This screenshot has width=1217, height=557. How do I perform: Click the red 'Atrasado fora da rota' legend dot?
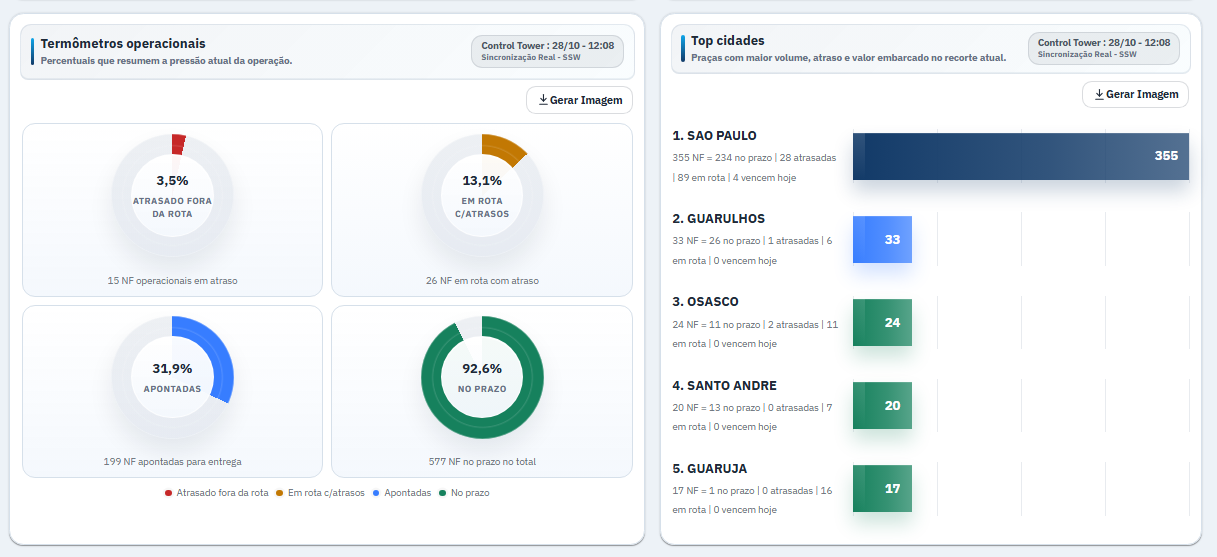point(168,493)
